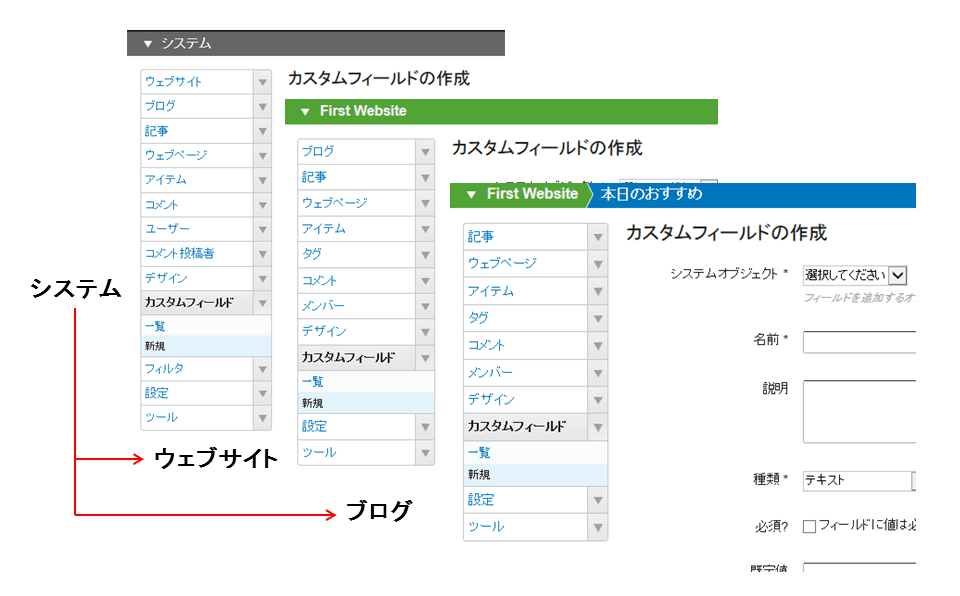Open the 種類 dropdown showing テキスト
The height and width of the screenshot is (596, 960).
point(860,481)
